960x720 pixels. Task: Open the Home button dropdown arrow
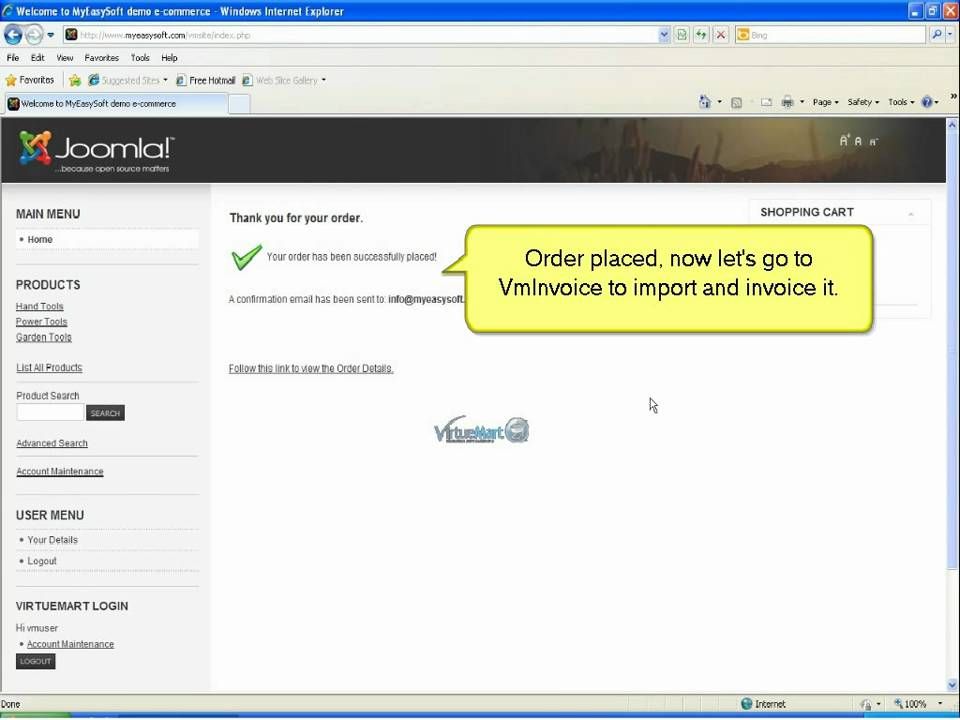[719, 102]
